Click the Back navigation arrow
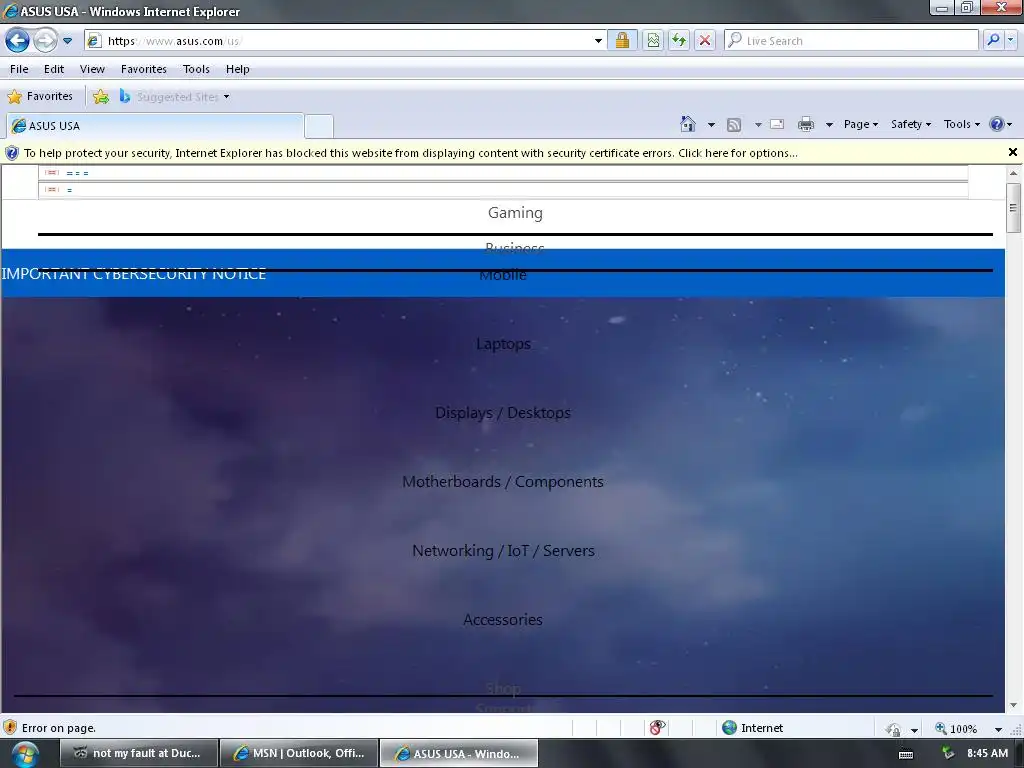The height and width of the screenshot is (768, 1024). pyautogui.click(x=17, y=40)
